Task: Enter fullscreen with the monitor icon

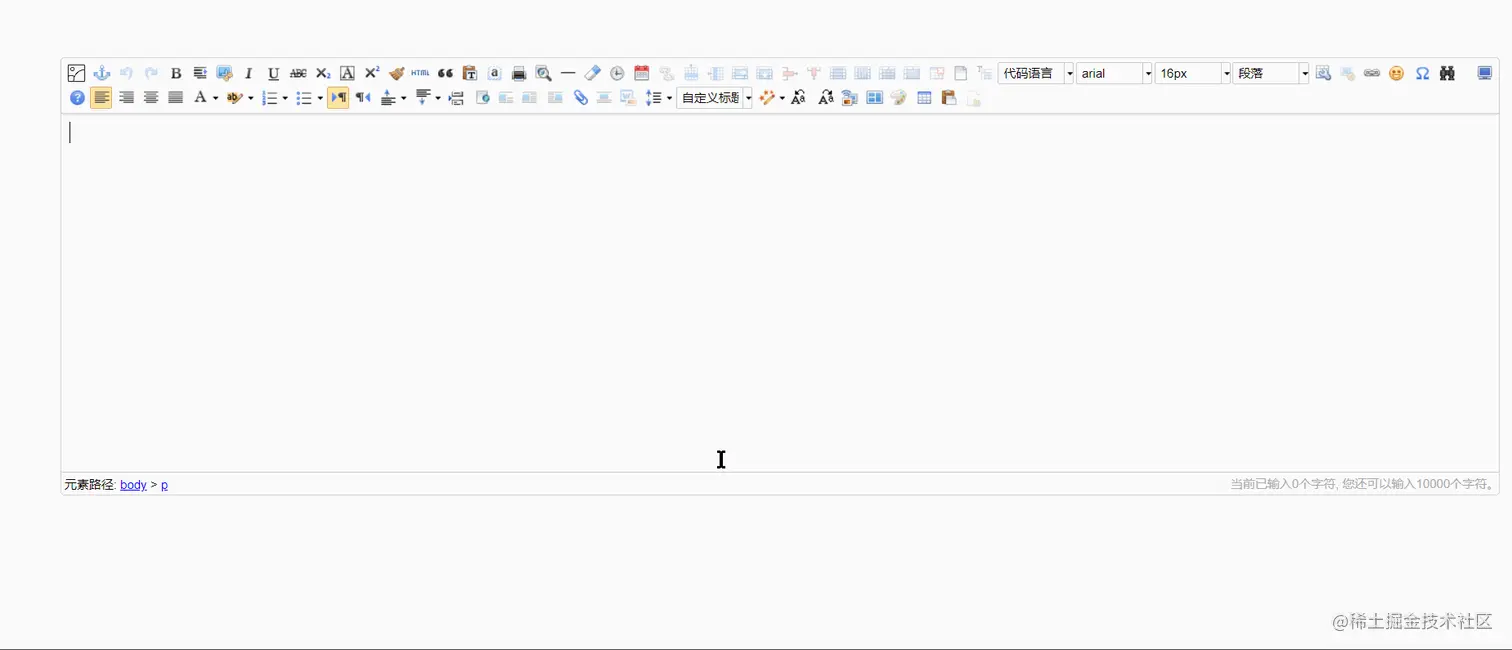Action: tap(1485, 73)
